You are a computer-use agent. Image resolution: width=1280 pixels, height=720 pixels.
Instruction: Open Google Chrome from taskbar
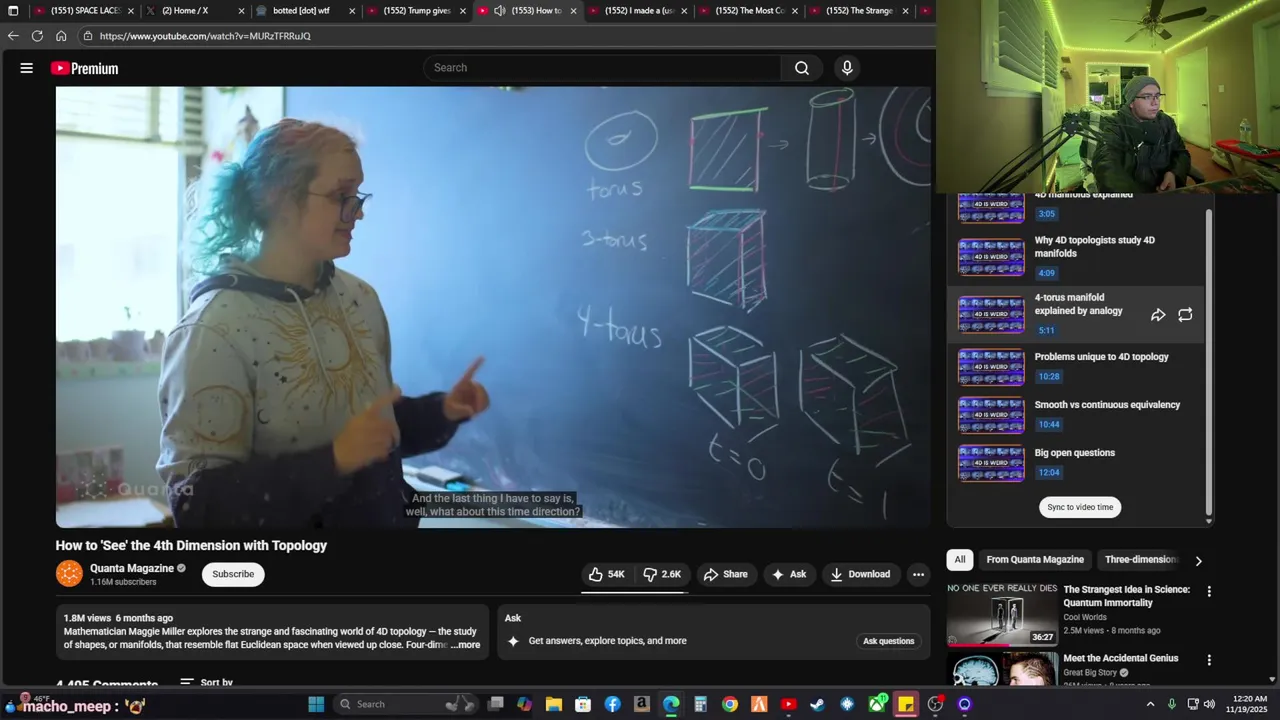pyautogui.click(x=730, y=704)
